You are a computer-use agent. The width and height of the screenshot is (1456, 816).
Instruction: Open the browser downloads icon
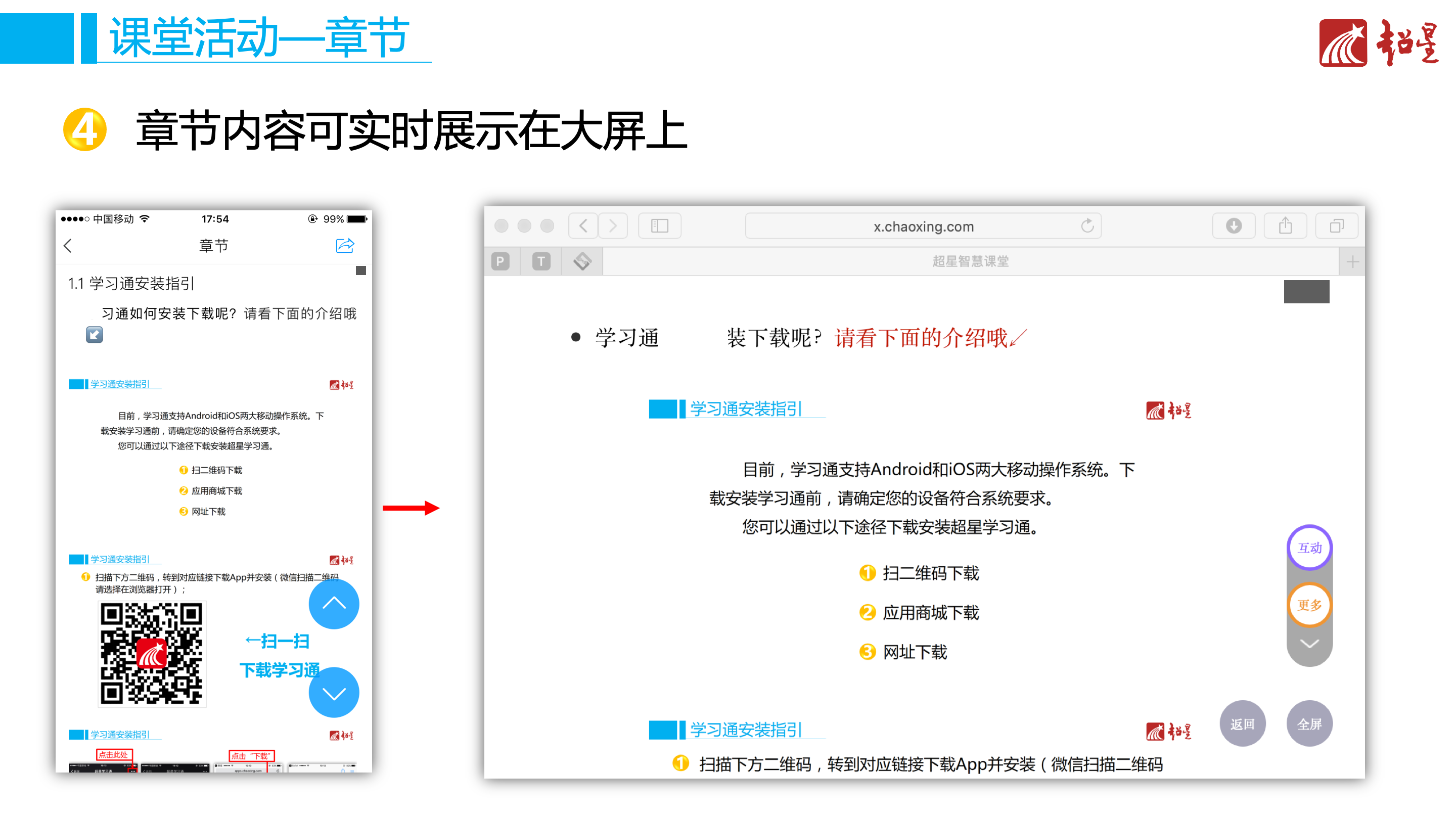(1234, 226)
